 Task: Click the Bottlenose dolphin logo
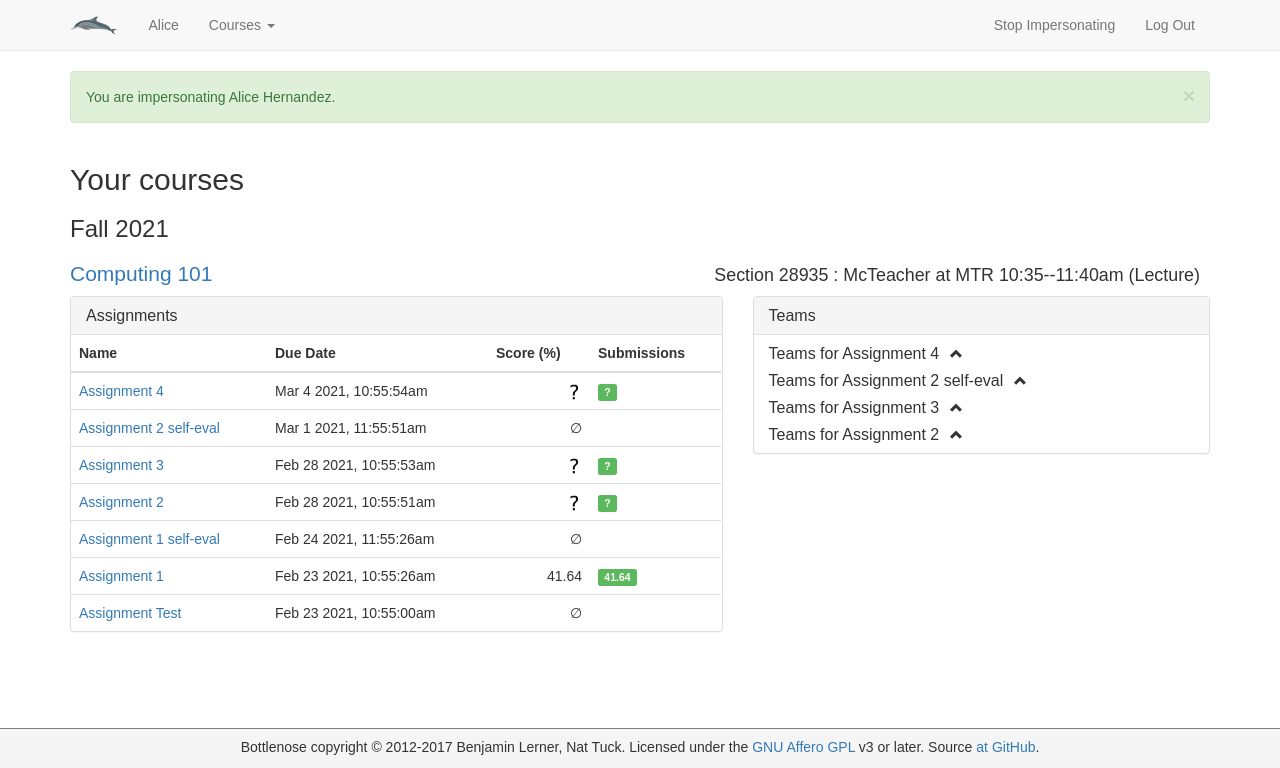point(93,25)
